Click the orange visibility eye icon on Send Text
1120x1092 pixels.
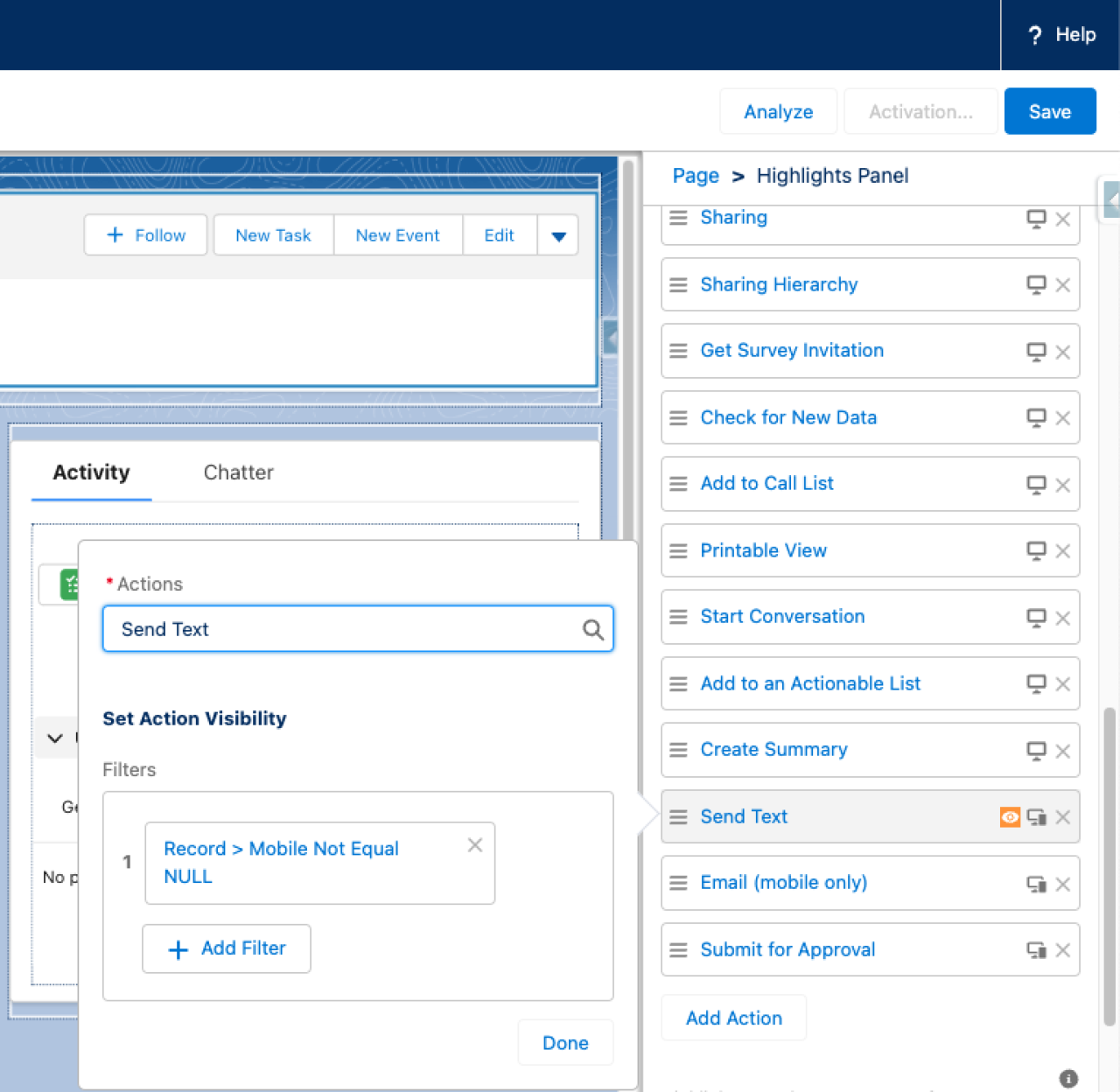coord(1010,817)
